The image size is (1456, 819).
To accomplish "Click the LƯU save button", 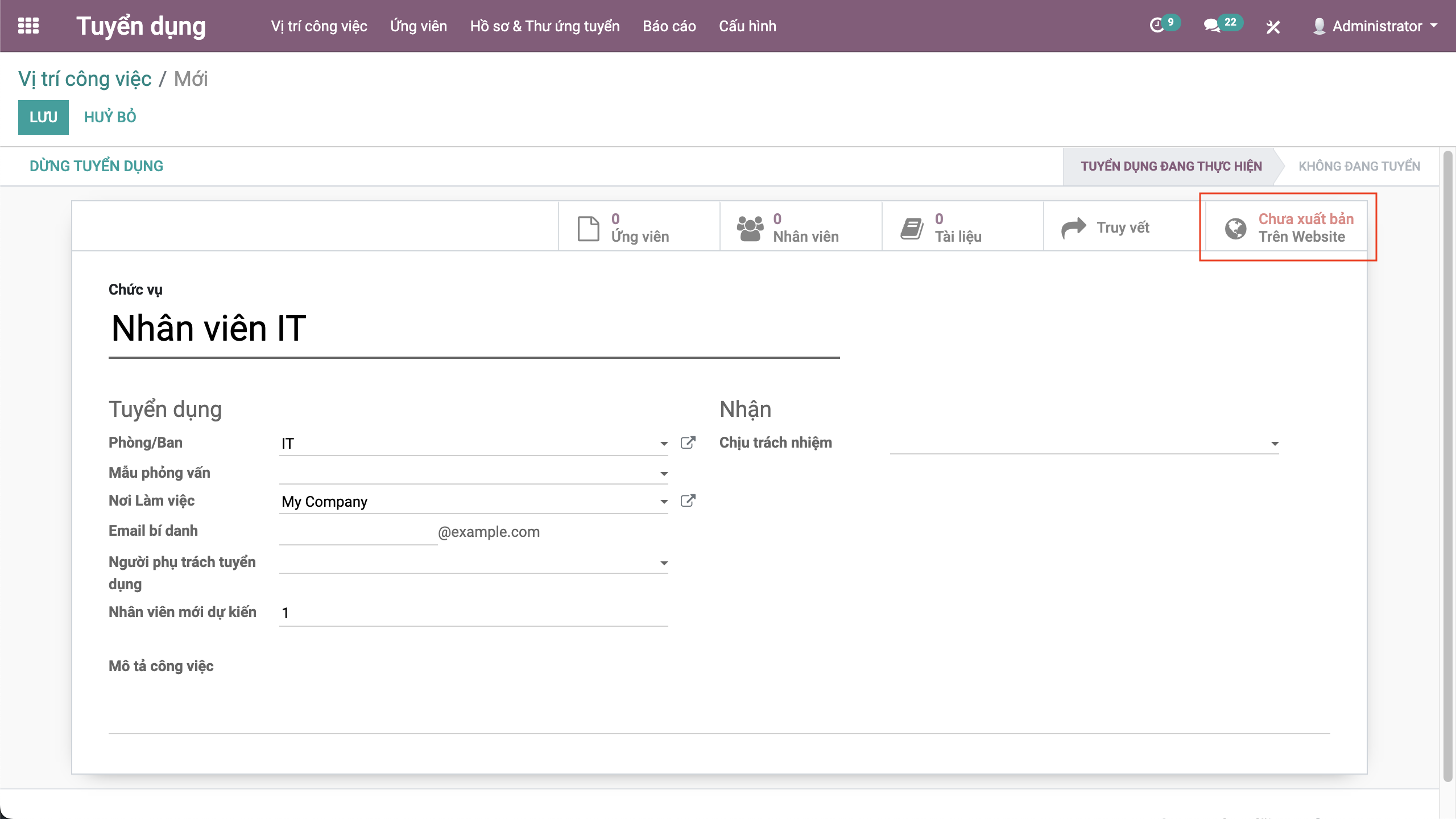I will point(43,117).
